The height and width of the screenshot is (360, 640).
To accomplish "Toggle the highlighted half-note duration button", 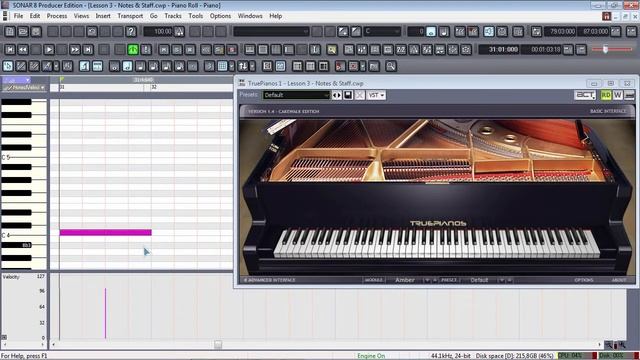I will pos(127,66).
